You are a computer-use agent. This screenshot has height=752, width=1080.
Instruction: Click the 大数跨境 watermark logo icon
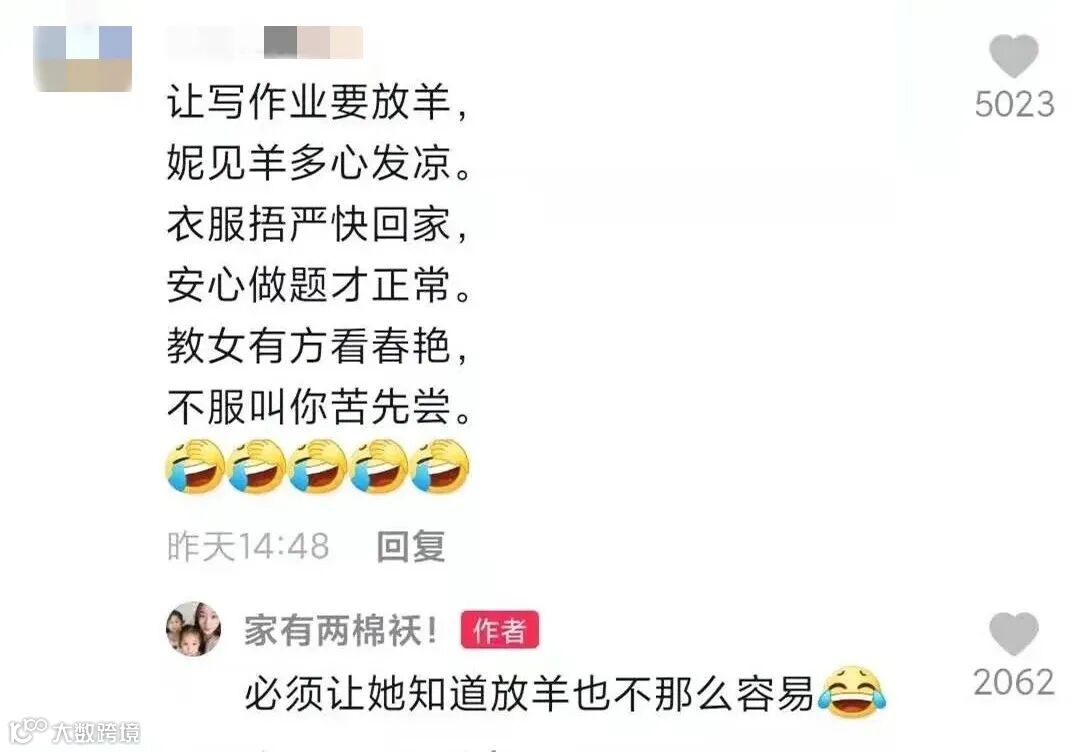(x=28, y=731)
